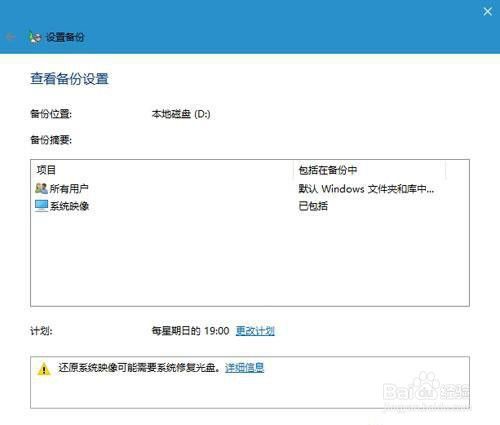Go back using the back arrow

(11, 37)
